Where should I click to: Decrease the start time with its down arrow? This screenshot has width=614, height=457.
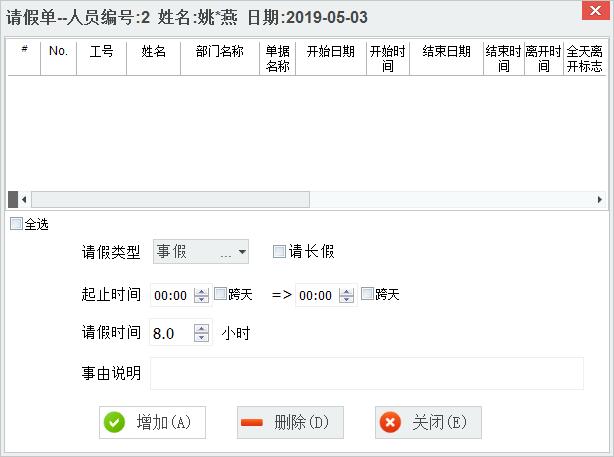pyautogui.click(x=201, y=299)
